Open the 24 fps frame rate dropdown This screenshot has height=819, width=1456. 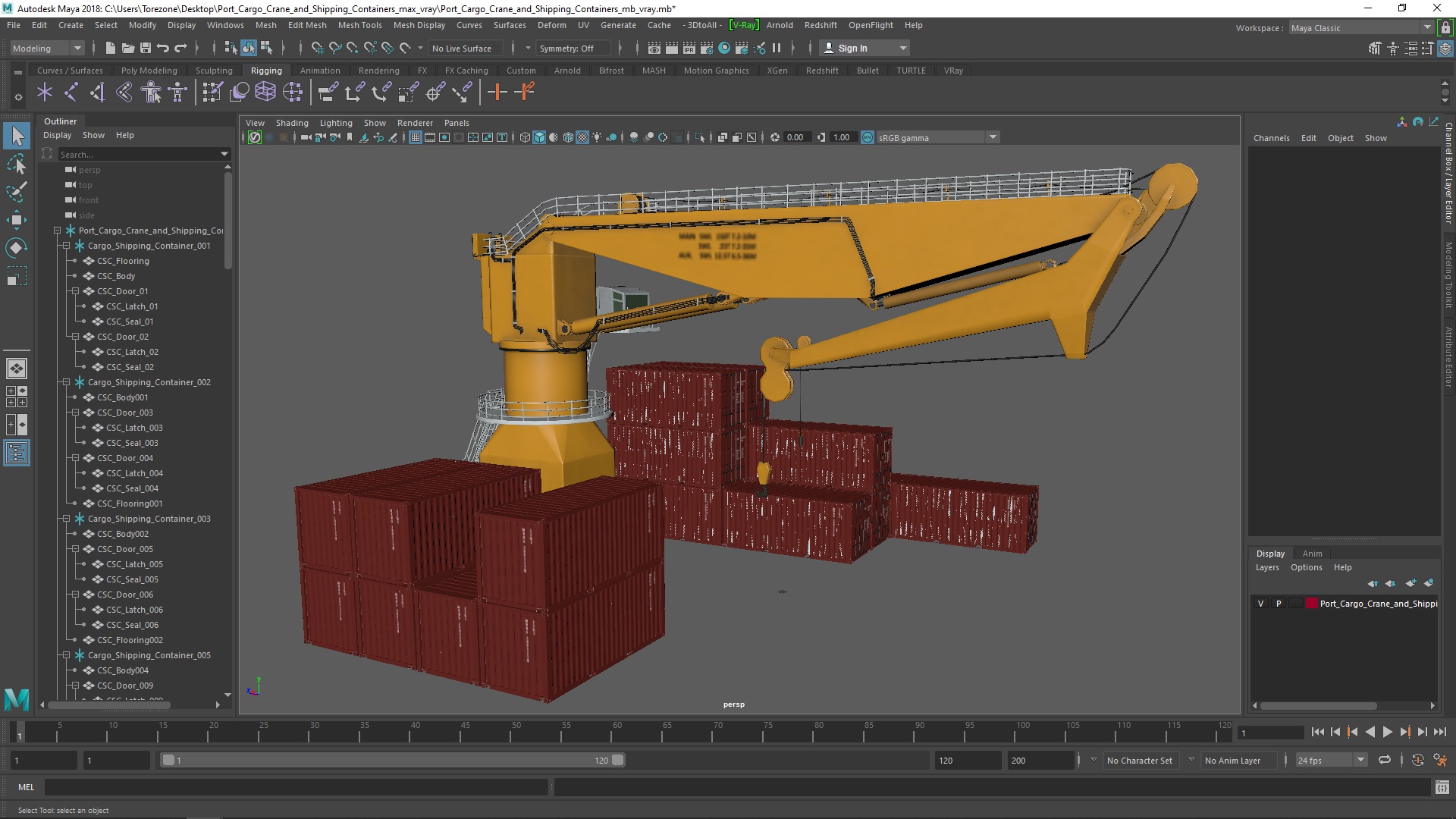click(1331, 760)
